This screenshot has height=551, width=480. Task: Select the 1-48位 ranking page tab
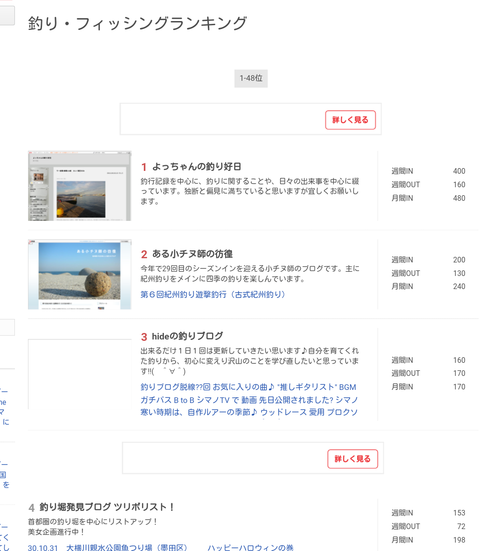tap(251, 78)
